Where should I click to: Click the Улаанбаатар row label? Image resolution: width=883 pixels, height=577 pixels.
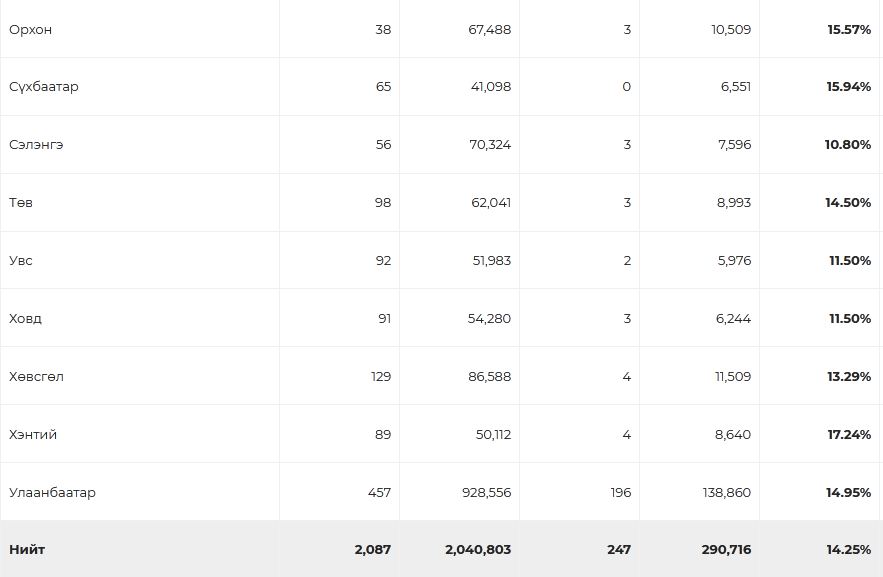point(53,493)
